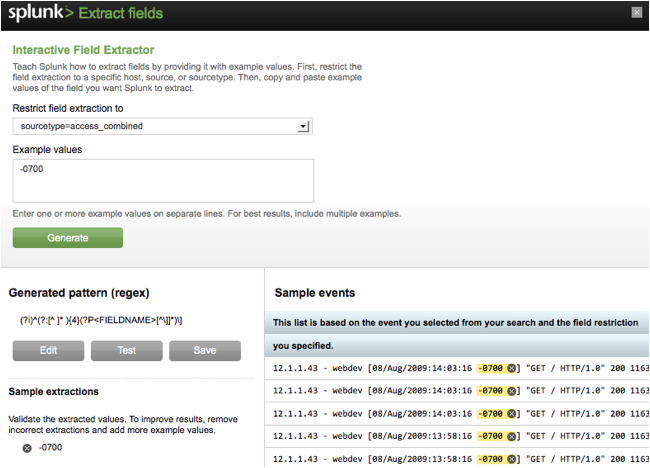Click the Example values label
The image size is (650, 468).
tap(47, 150)
